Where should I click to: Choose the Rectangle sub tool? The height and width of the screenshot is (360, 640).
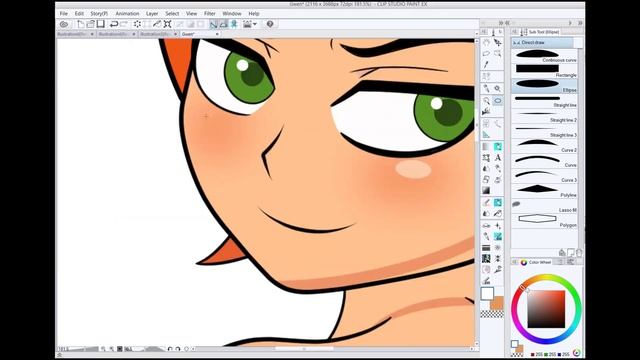click(544, 71)
